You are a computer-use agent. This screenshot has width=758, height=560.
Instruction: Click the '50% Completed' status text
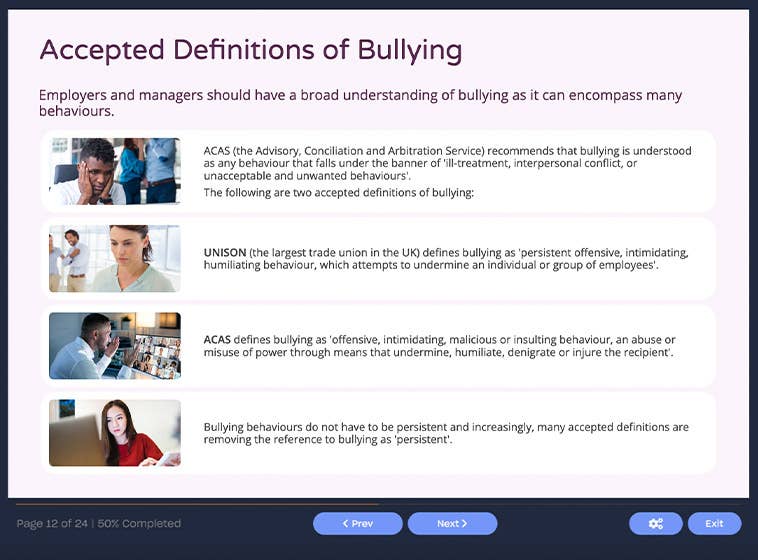[139, 523]
